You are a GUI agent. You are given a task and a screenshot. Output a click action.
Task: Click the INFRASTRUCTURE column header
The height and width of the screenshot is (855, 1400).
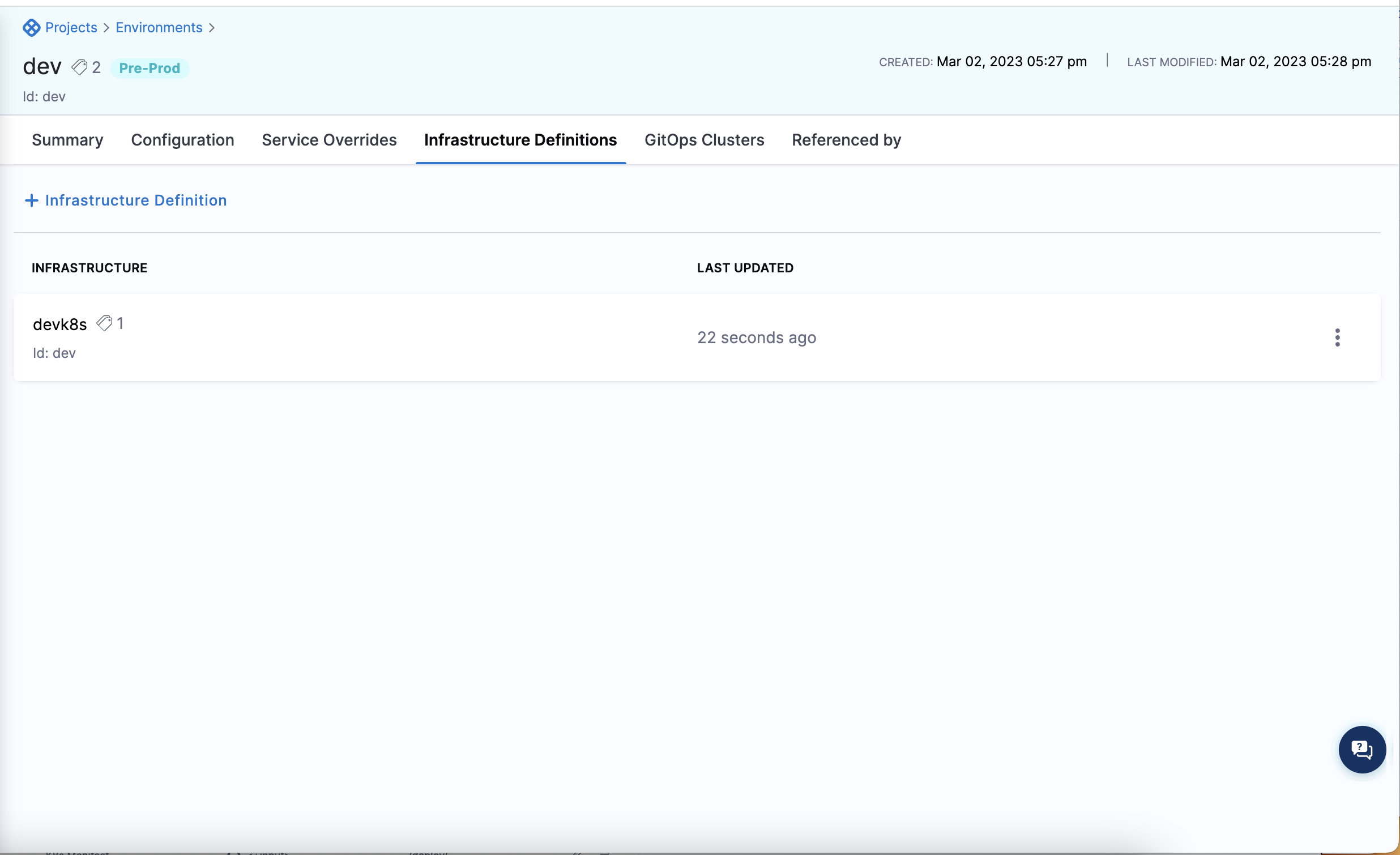click(x=89, y=268)
